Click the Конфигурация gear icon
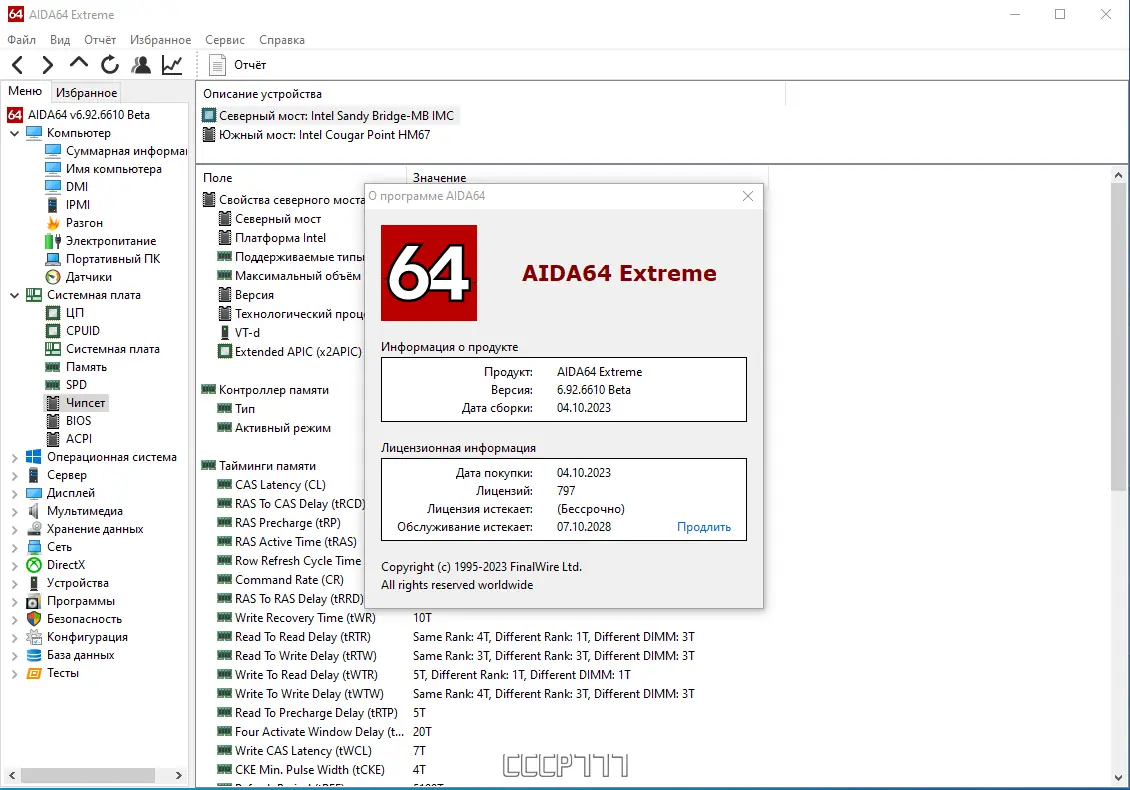The image size is (1130, 790). click(x=34, y=637)
